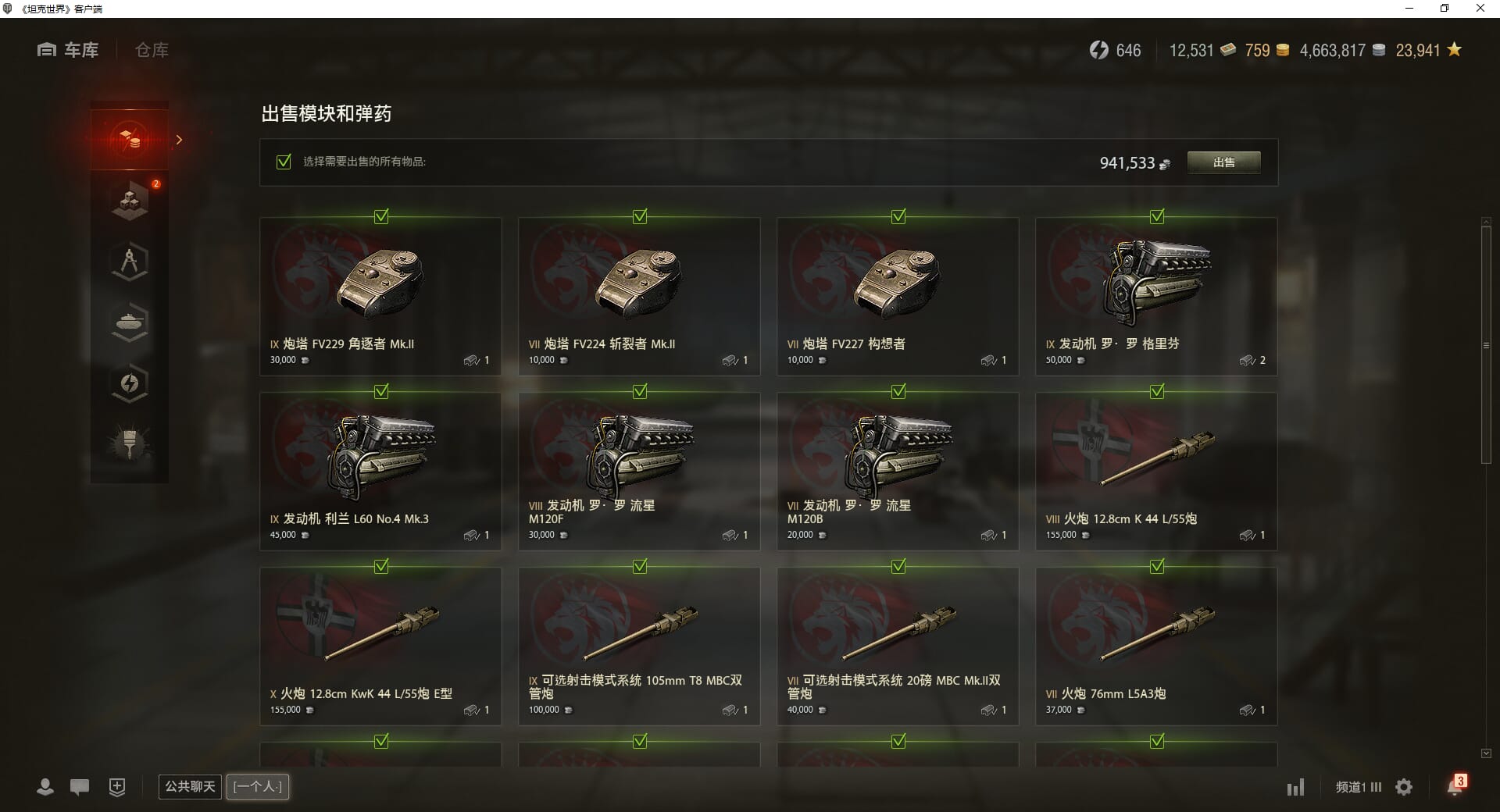Screen dimensions: 1500x812
Task: Switch to the 车库 garage tab
Action: 68,50
